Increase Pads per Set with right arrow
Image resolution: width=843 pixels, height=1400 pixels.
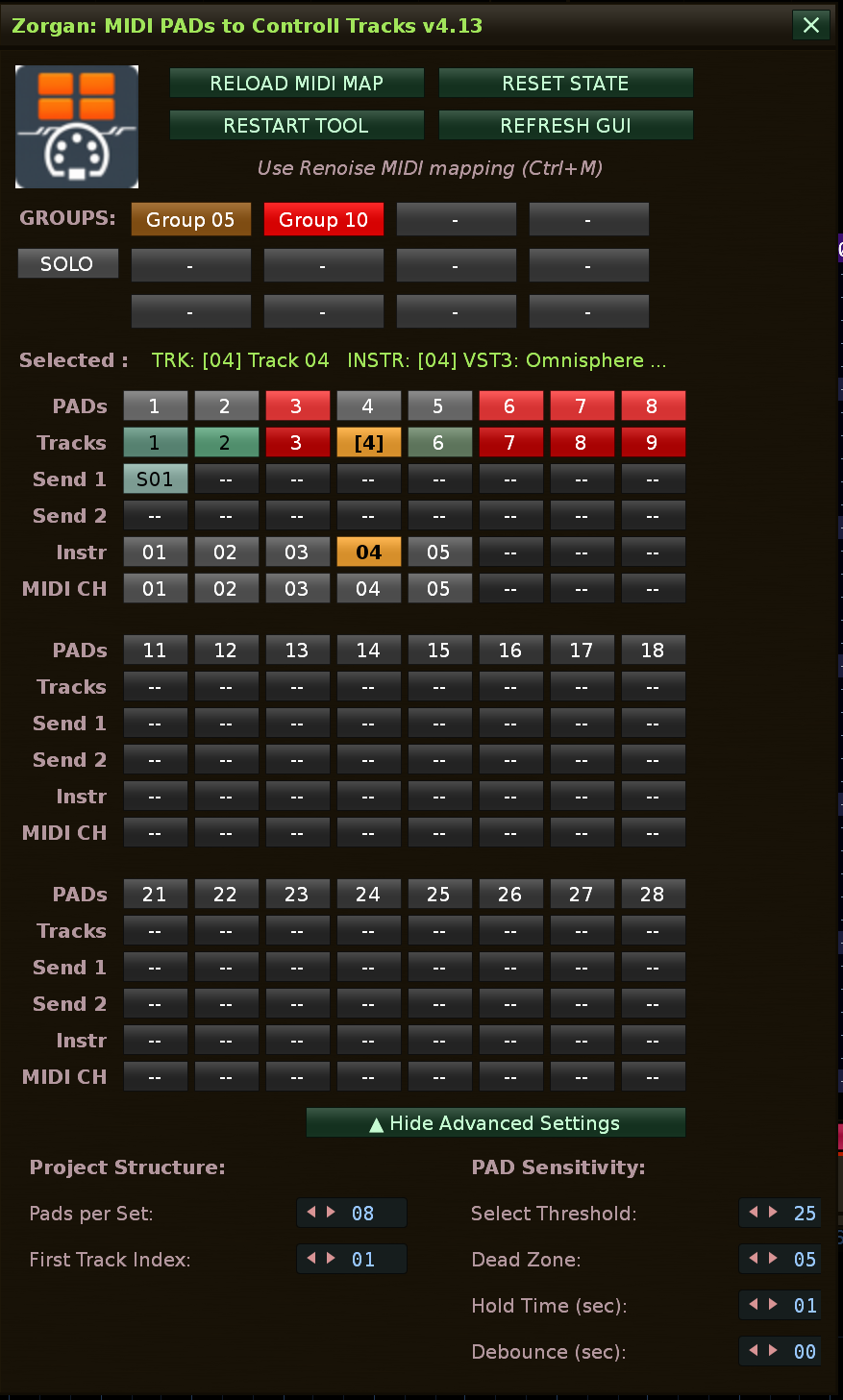pyautogui.click(x=332, y=1213)
